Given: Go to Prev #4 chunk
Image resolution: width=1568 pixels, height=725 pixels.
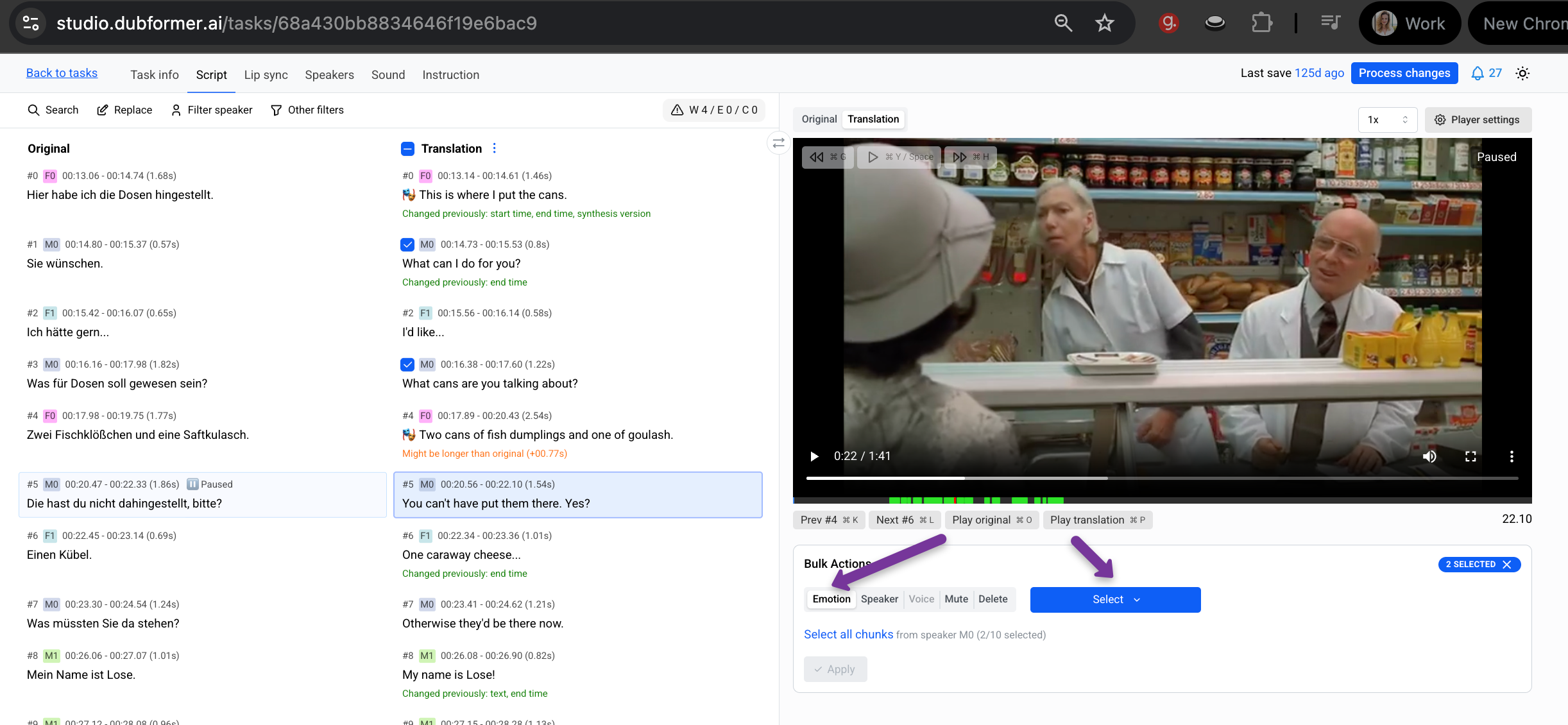Looking at the screenshot, I should point(829,520).
